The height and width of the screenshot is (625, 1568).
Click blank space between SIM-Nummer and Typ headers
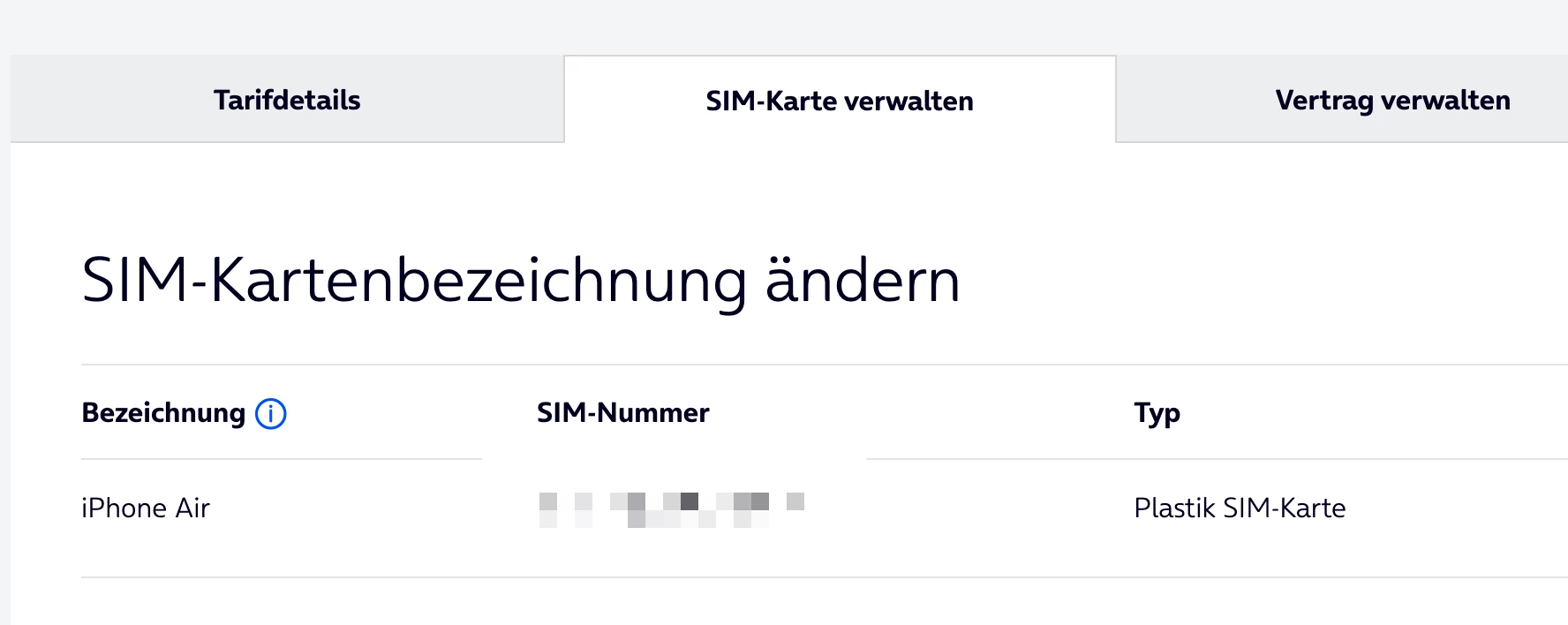tap(918, 413)
